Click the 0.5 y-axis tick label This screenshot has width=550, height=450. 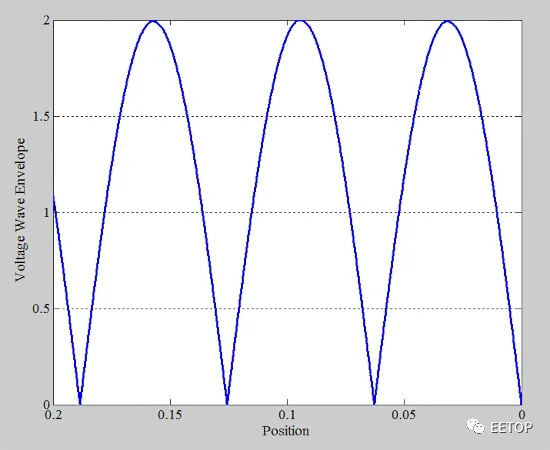tap(41, 309)
